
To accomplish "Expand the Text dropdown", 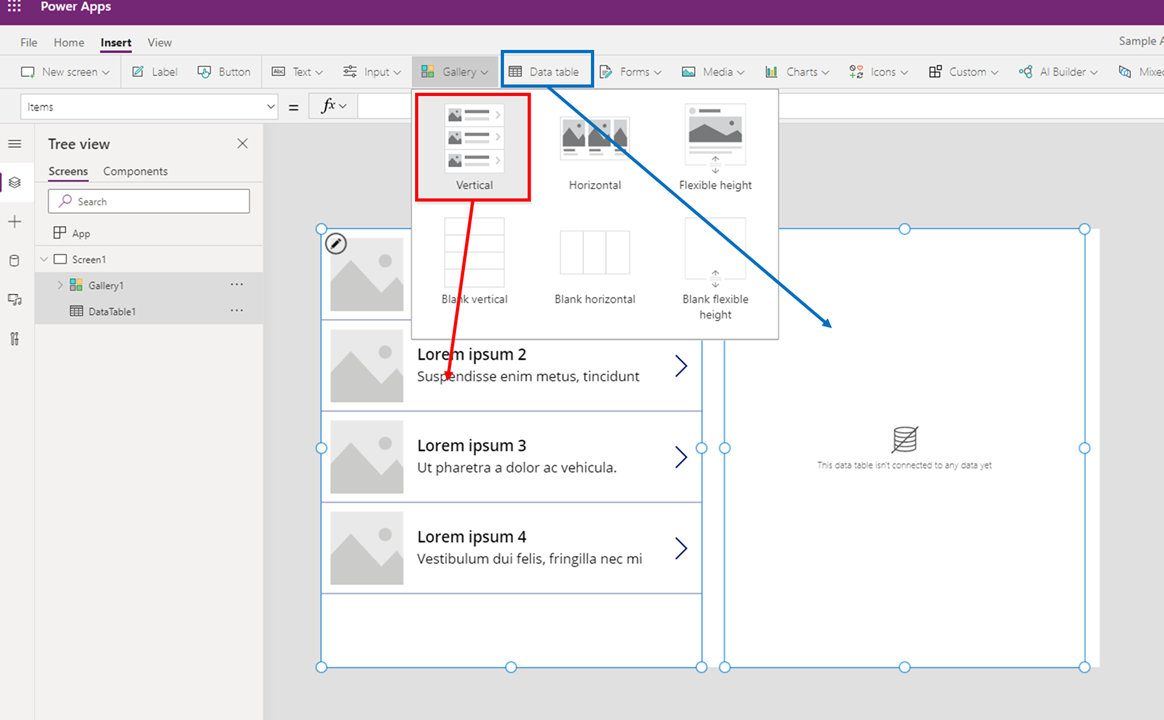I will coord(297,72).
